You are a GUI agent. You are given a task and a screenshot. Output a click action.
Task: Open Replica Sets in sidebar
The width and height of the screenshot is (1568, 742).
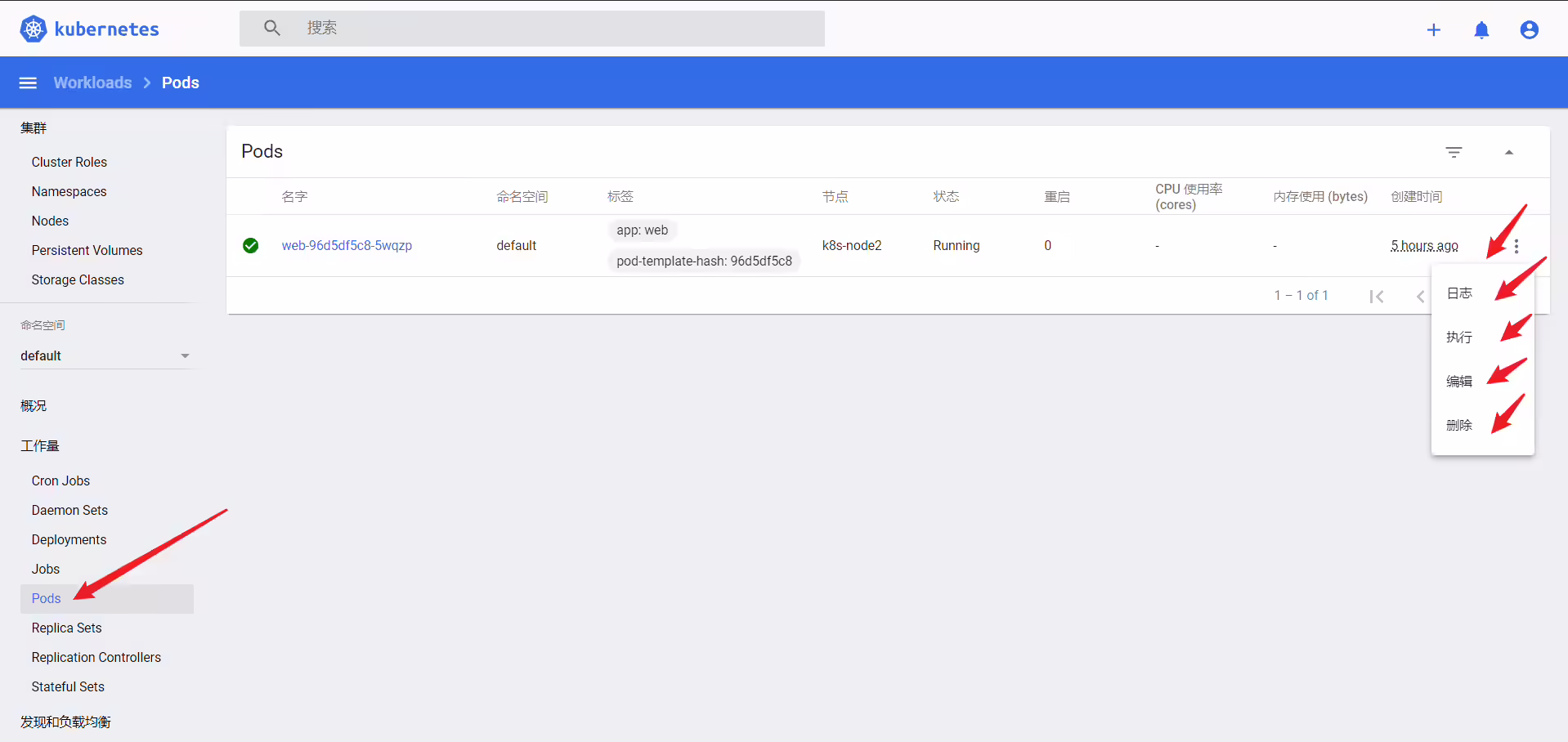(67, 628)
